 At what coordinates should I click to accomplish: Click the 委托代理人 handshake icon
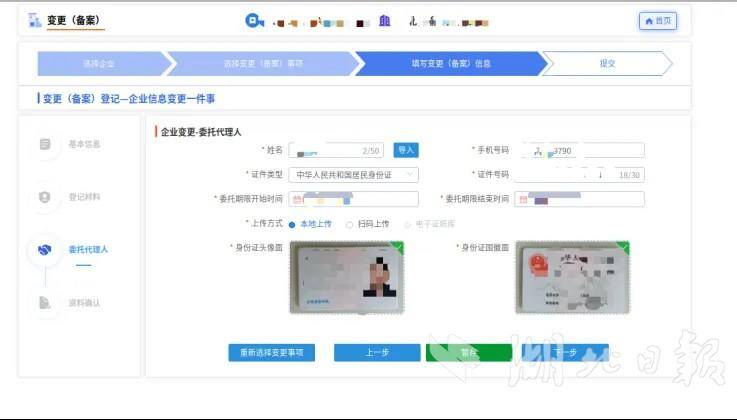click(x=45, y=249)
